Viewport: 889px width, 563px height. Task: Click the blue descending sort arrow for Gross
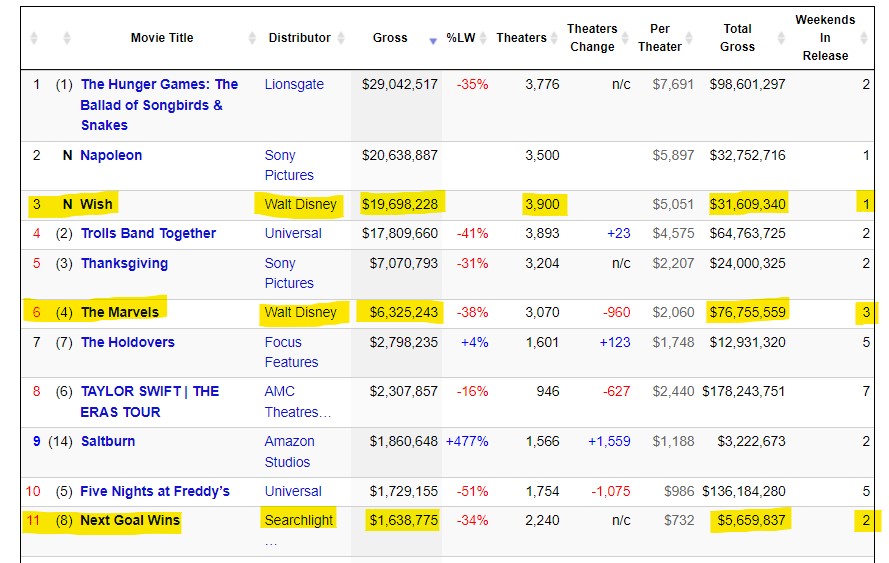pos(433,41)
